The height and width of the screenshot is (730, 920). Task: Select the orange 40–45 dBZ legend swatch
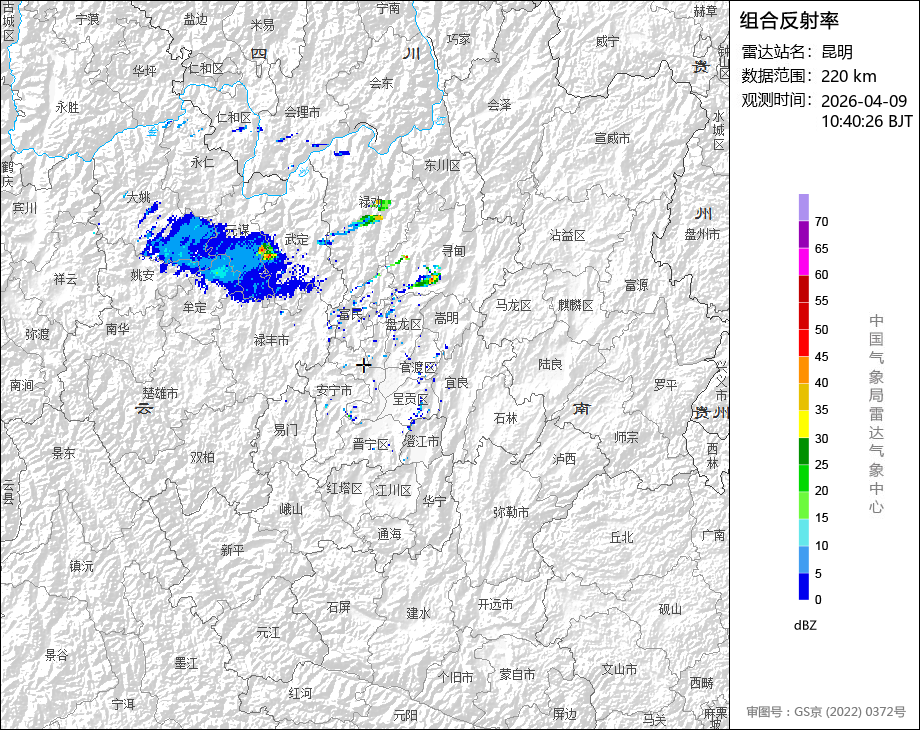tap(804, 370)
